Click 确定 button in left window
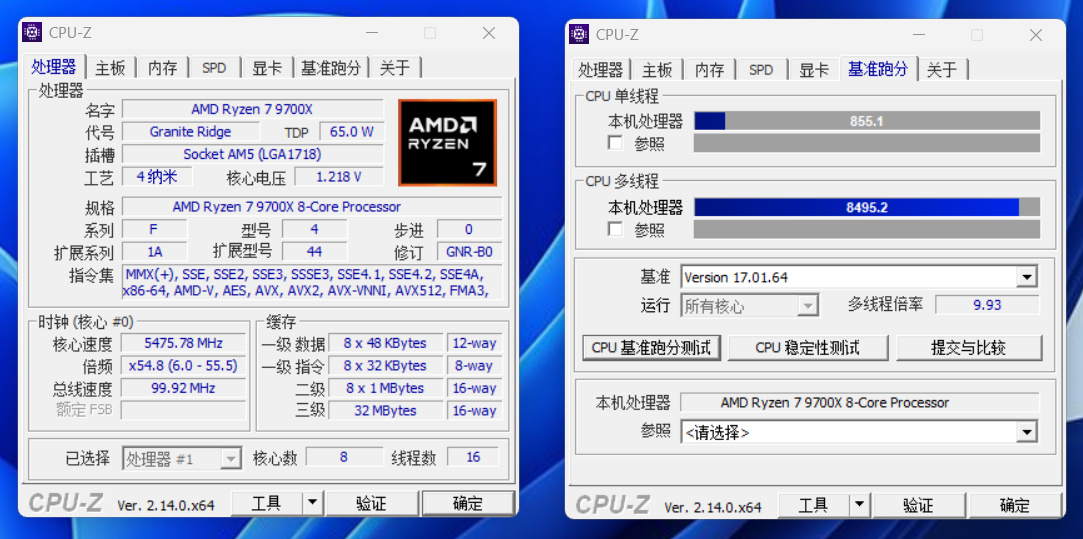The image size is (1083, 539). [x=468, y=504]
